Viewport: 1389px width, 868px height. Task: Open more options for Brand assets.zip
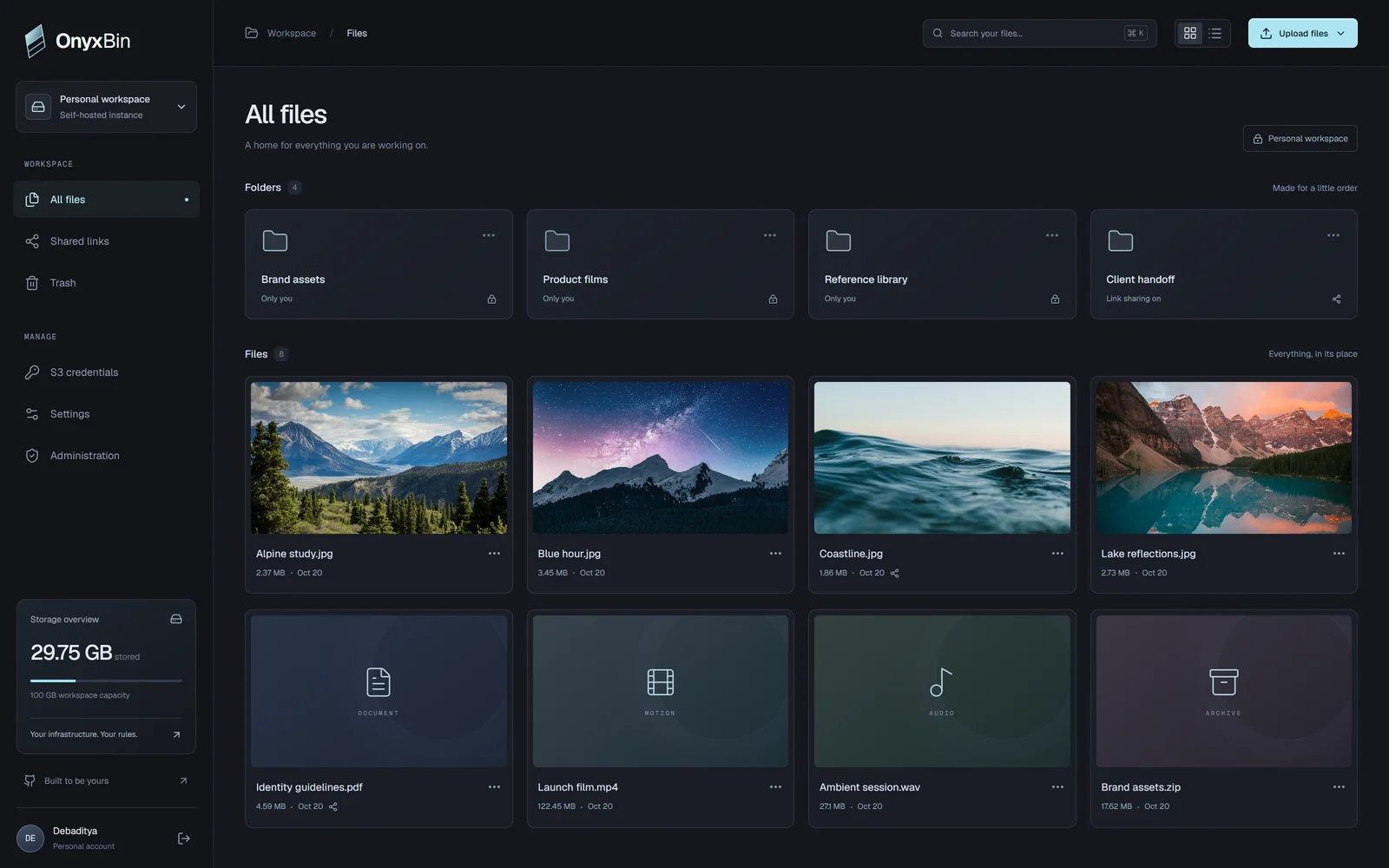click(x=1339, y=787)
